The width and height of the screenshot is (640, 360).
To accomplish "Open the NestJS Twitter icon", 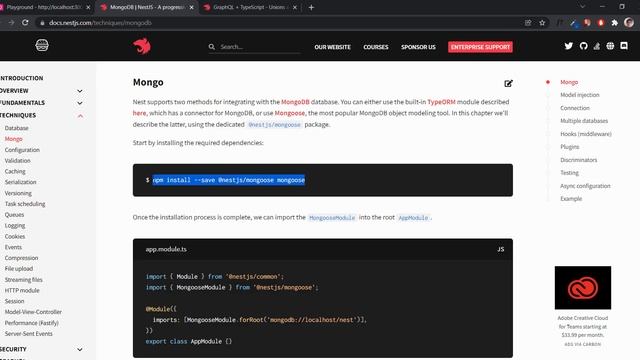I will point(569,46).
